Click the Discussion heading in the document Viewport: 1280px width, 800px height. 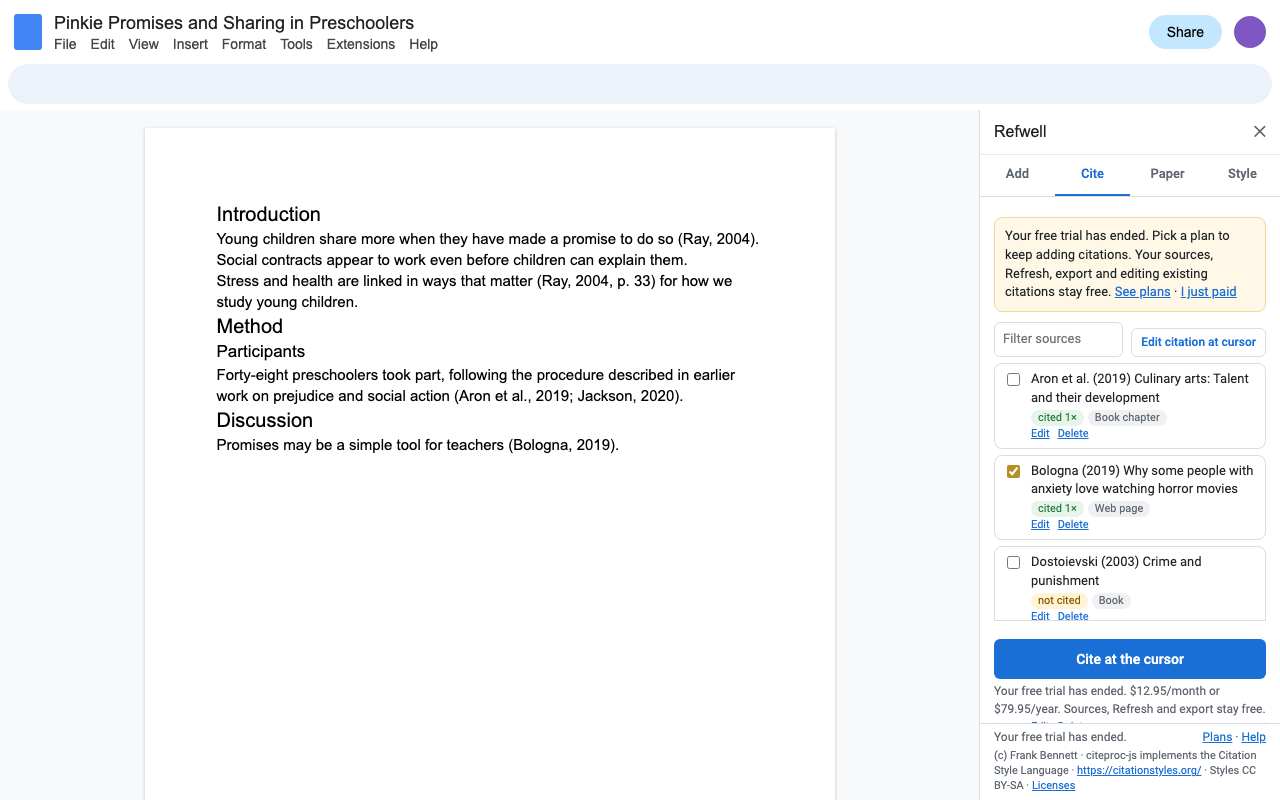[x=264, y=420]
